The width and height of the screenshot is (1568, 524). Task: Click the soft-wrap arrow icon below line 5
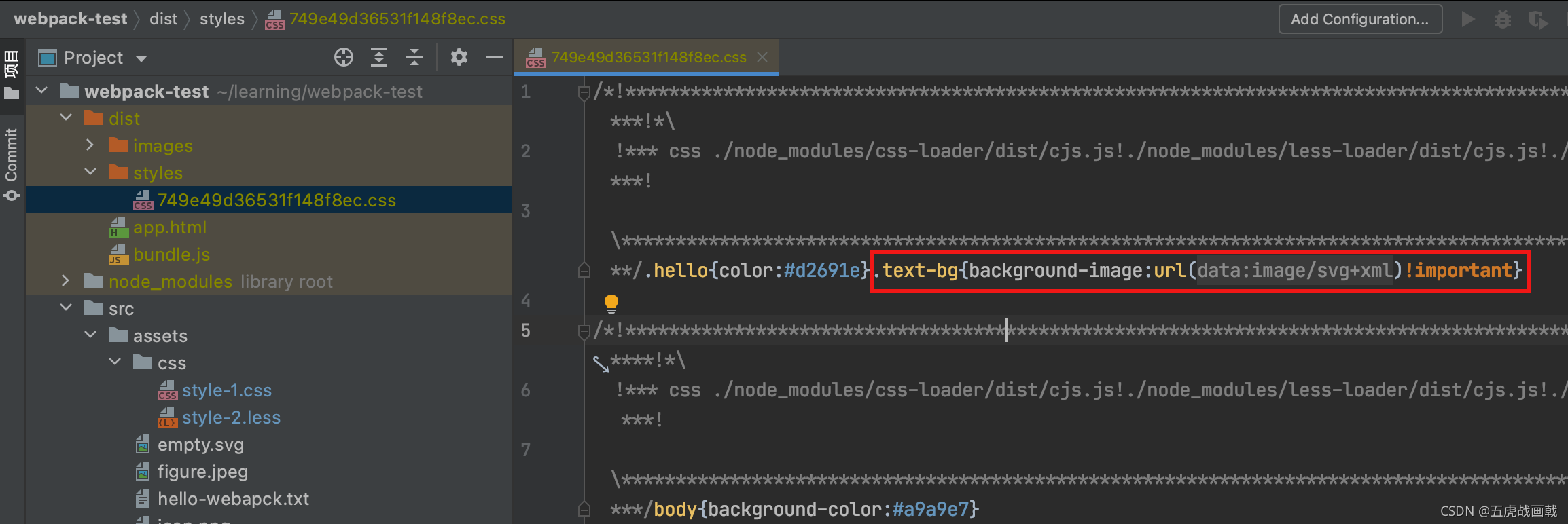[x=601, y=364]
